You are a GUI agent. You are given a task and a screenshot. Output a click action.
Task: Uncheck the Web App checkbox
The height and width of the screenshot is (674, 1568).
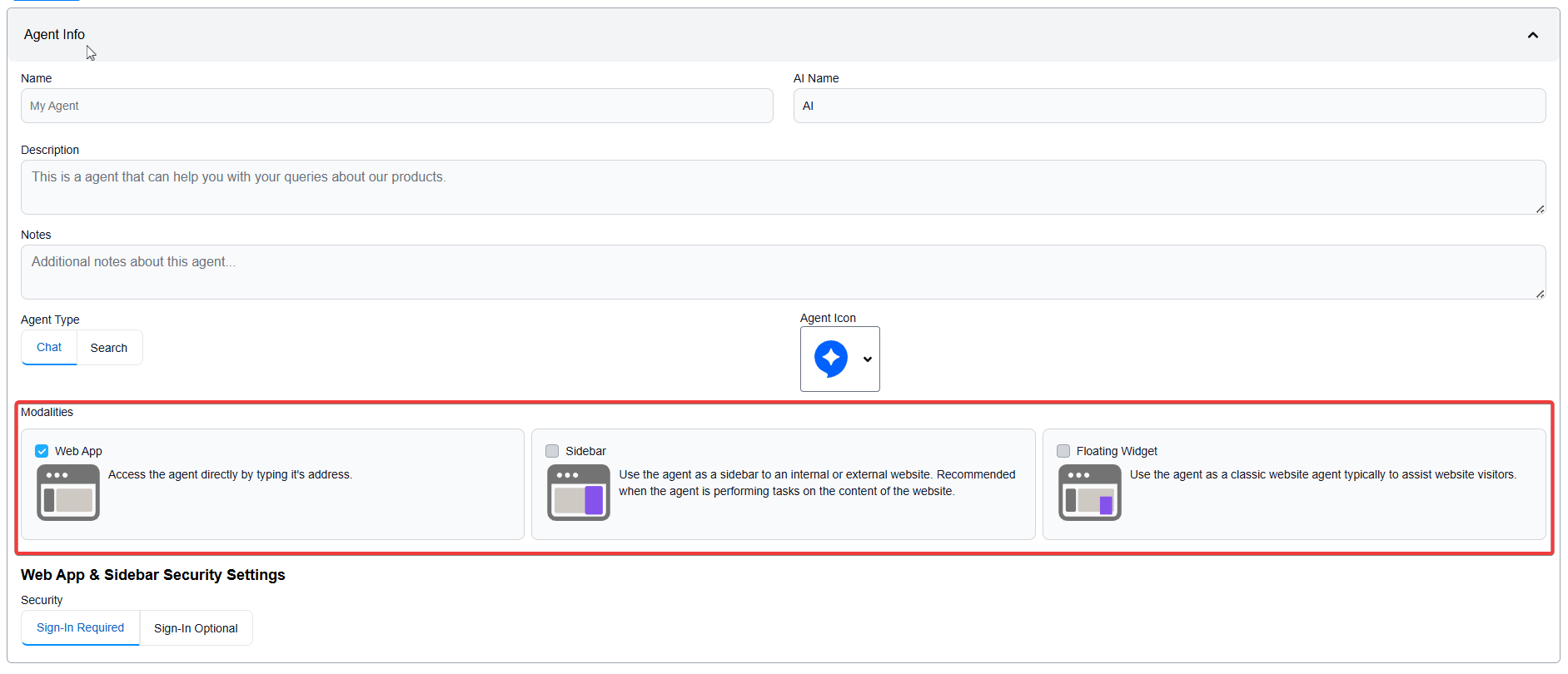tap(42, 451)
